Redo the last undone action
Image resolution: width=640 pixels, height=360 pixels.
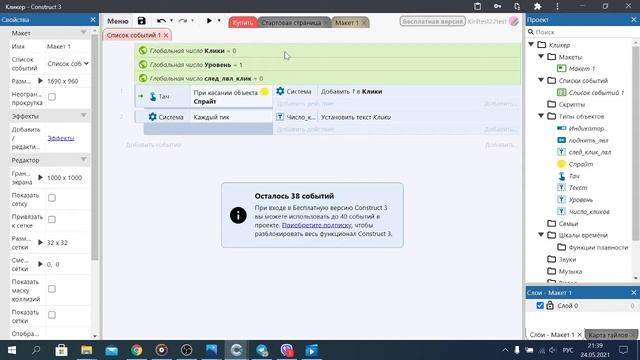point(182,21)
